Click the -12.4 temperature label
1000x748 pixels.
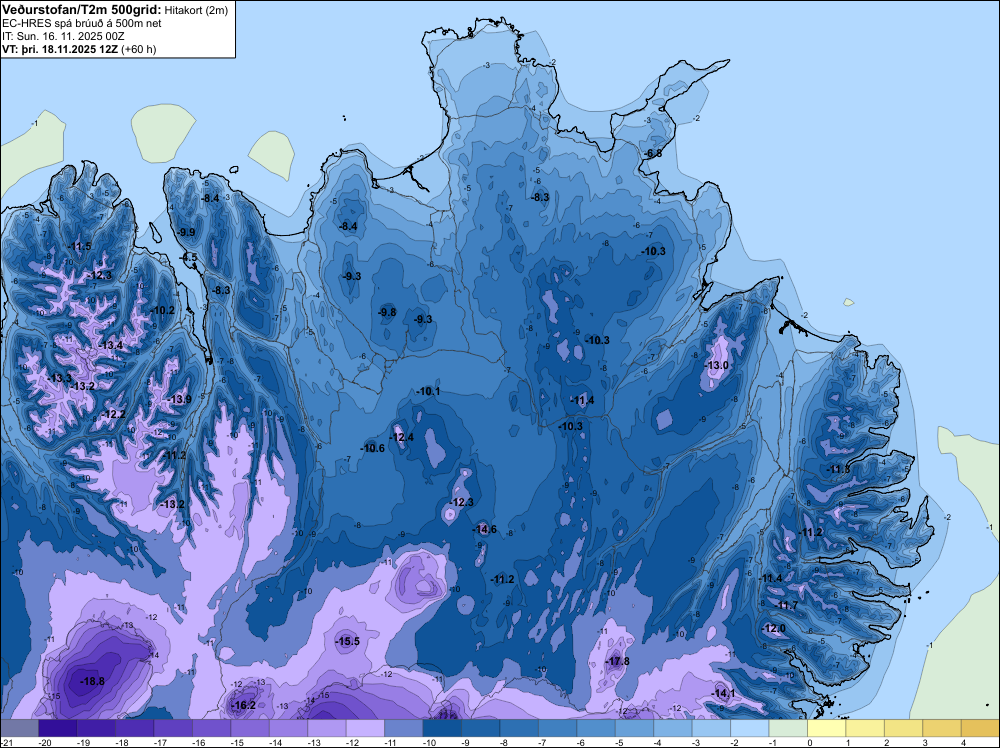pos(402,437)
